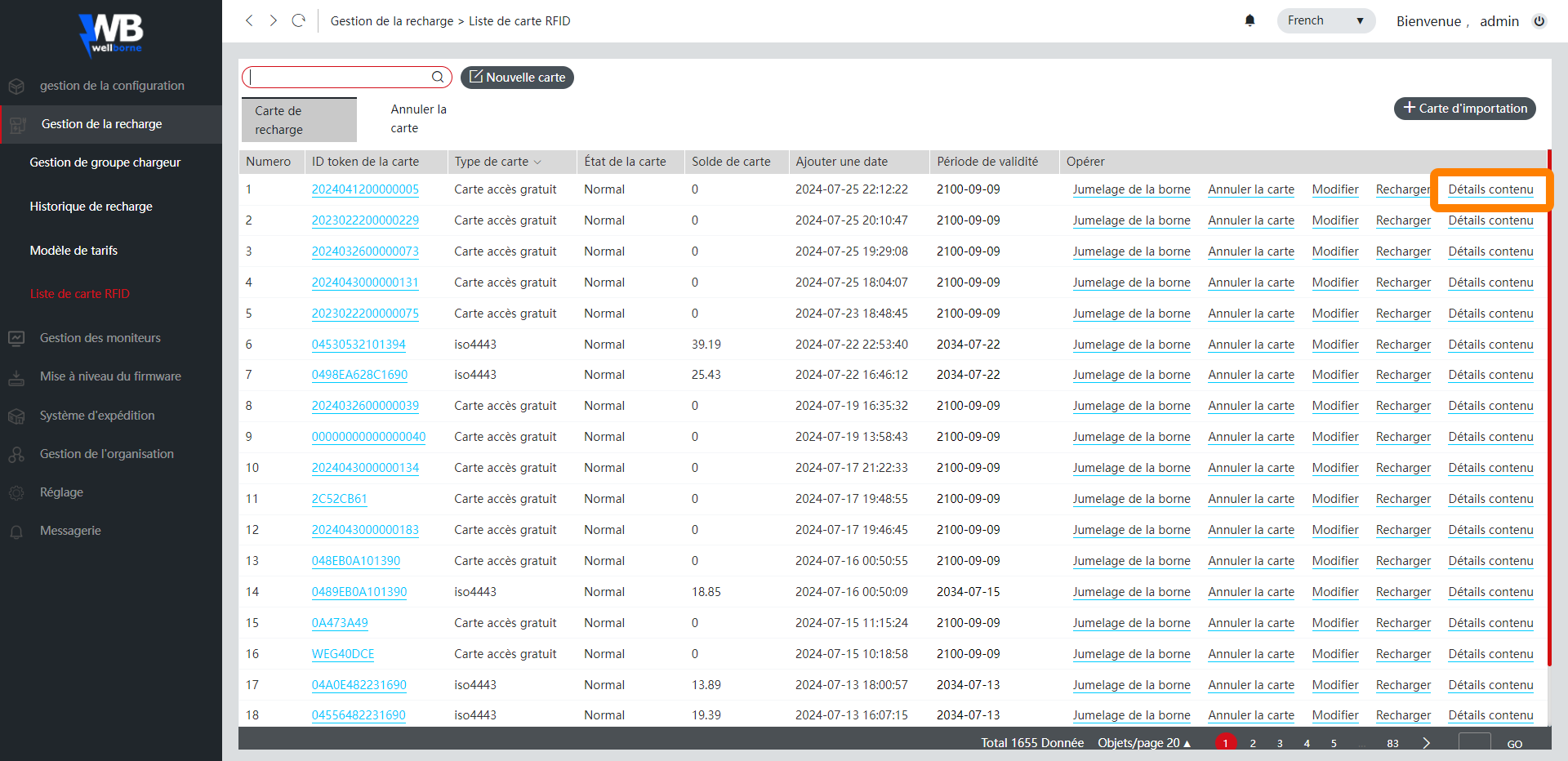The image size is (1568, 761).
Task: Select Gestion de groupe chargeur
Action: (x=105, y=162)
